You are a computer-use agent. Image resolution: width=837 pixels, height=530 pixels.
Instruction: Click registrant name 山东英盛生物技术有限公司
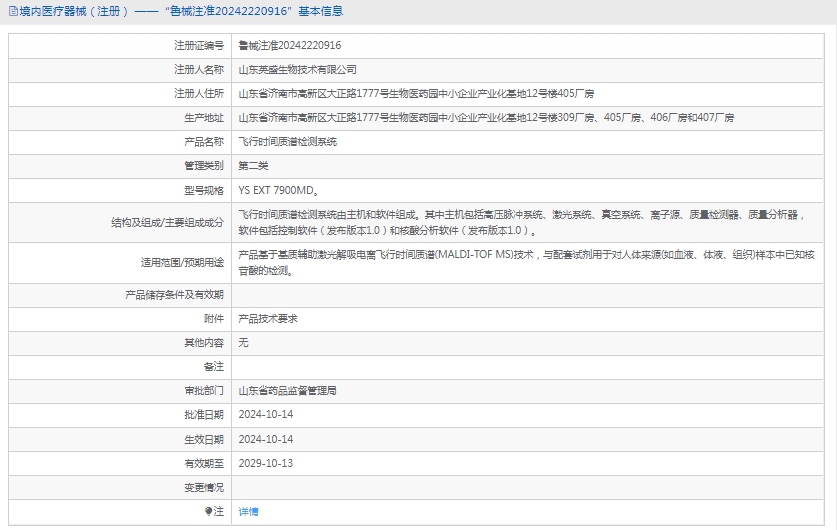click(297, 70)
